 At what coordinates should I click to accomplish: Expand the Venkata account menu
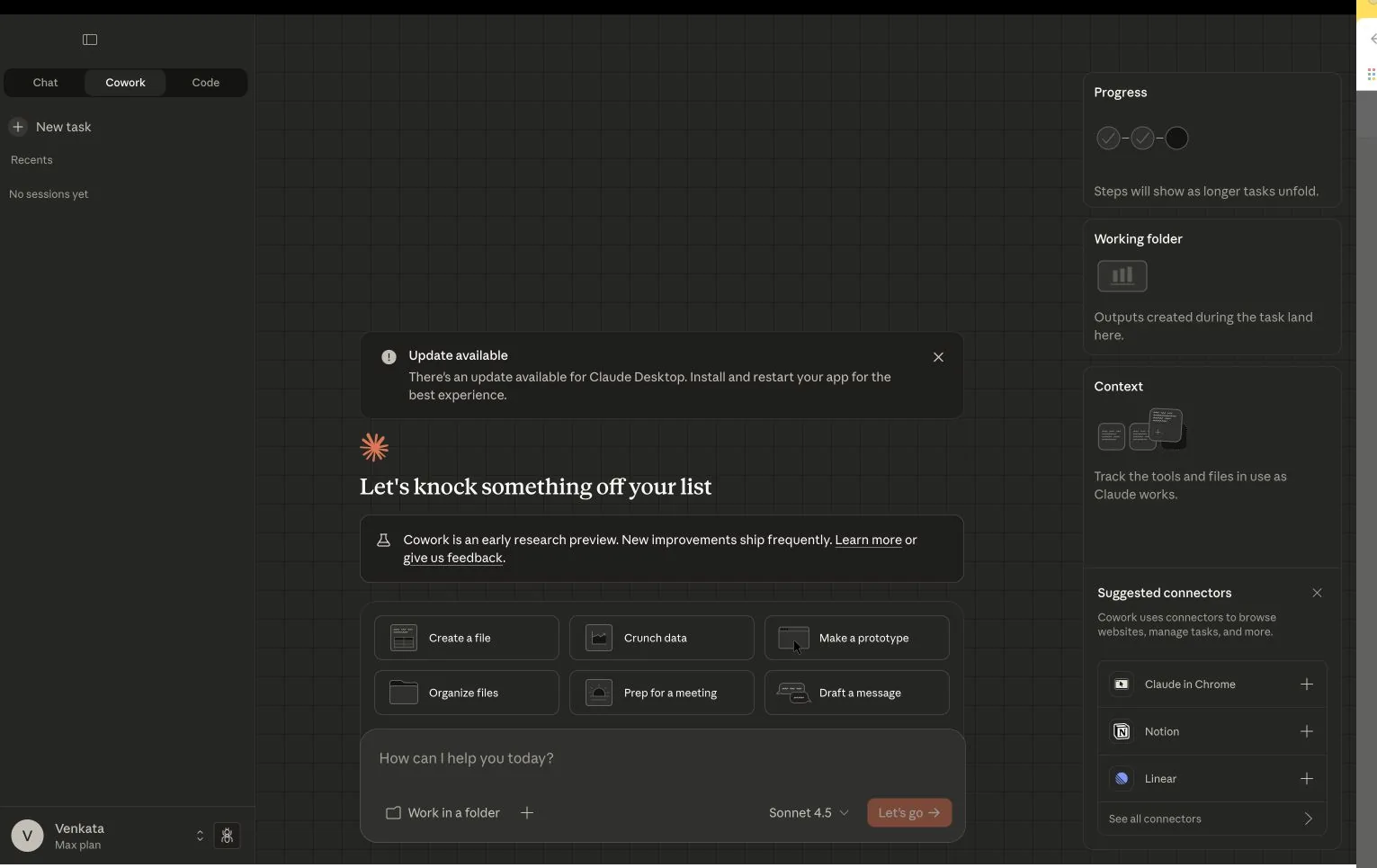pyautogui.click(x=200, y=836)
